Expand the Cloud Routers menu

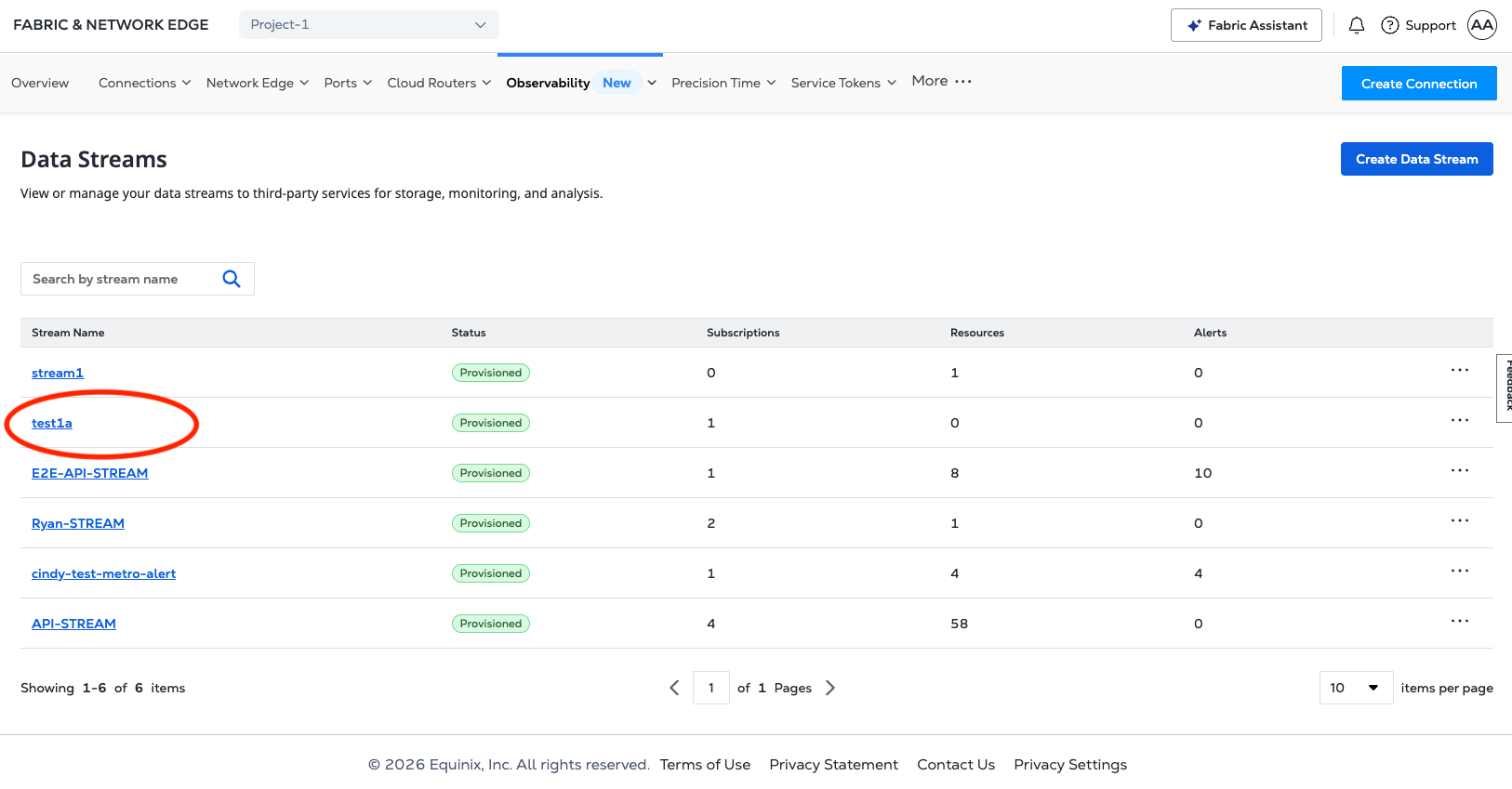439,83
